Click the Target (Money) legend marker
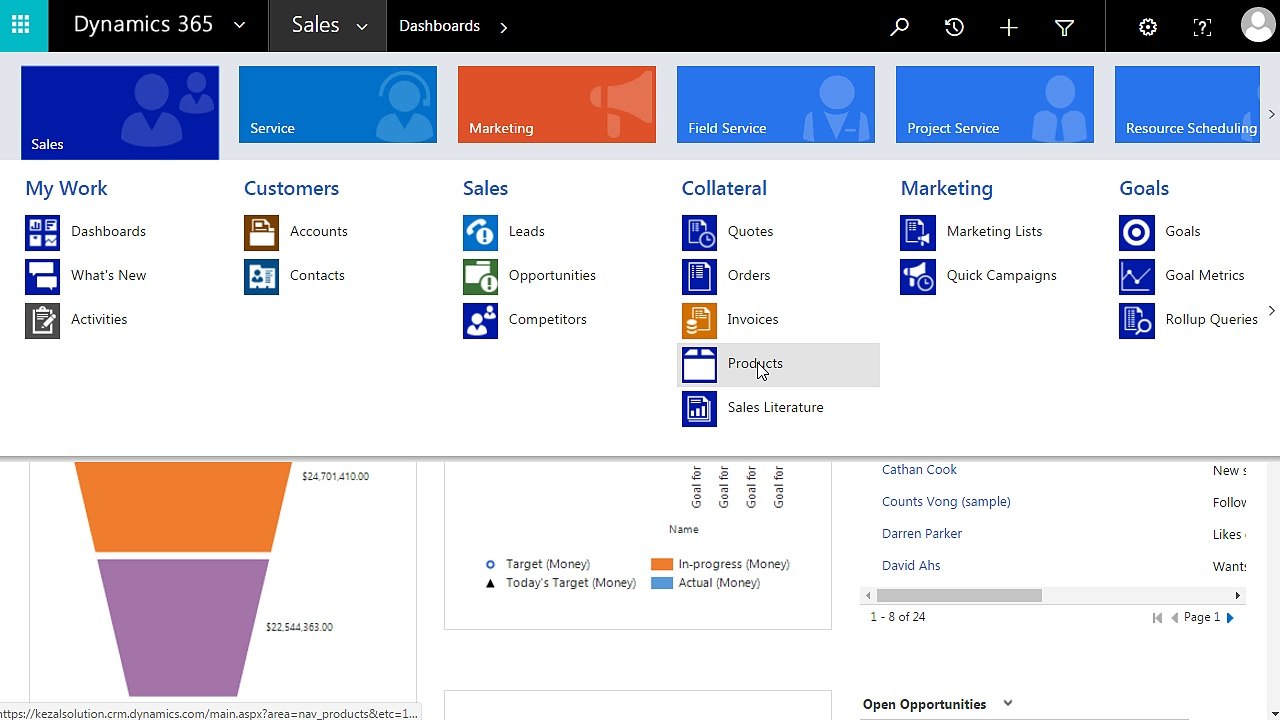 (490, 565)
